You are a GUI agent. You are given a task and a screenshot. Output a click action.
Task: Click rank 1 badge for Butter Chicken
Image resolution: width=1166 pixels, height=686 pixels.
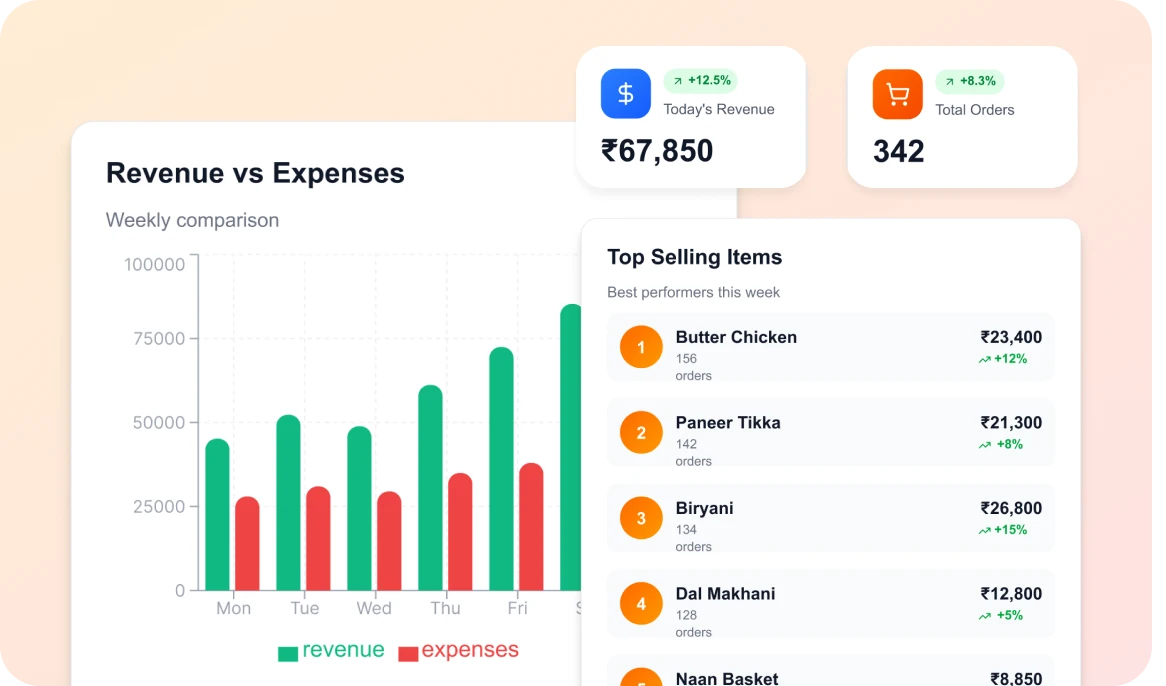coord(641,347)
